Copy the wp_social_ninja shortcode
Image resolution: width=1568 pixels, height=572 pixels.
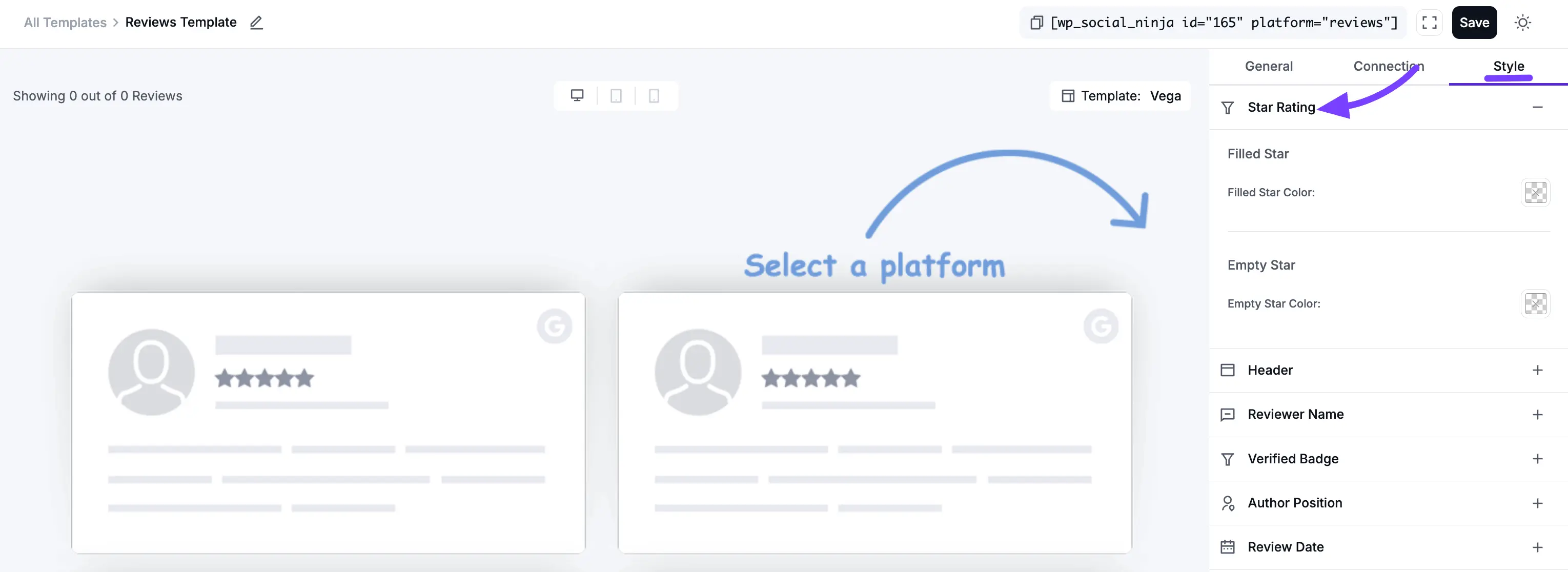[x=1035, y=22]
